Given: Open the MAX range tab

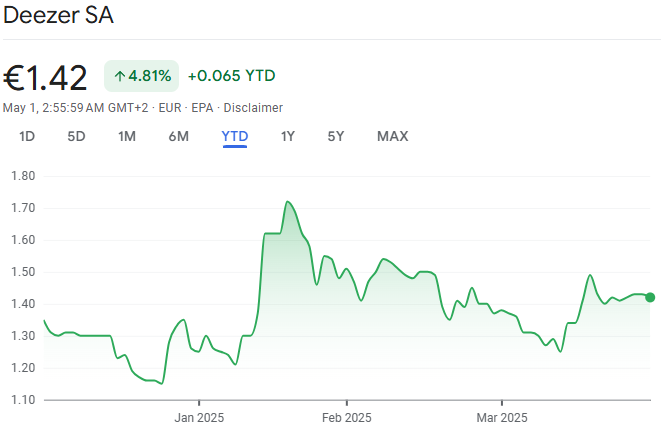Looking at the screenshot, I should [392, 137].
